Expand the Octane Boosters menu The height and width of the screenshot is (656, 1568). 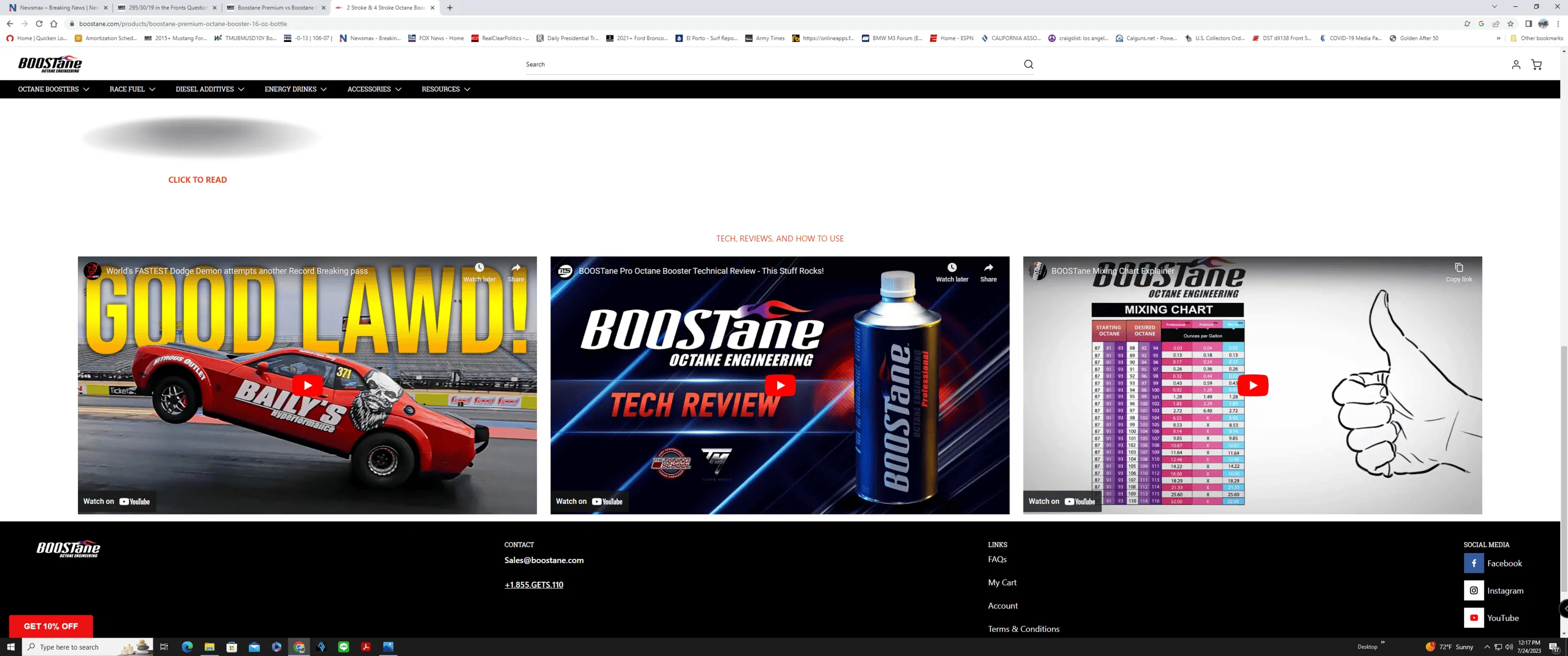point(53,89)
